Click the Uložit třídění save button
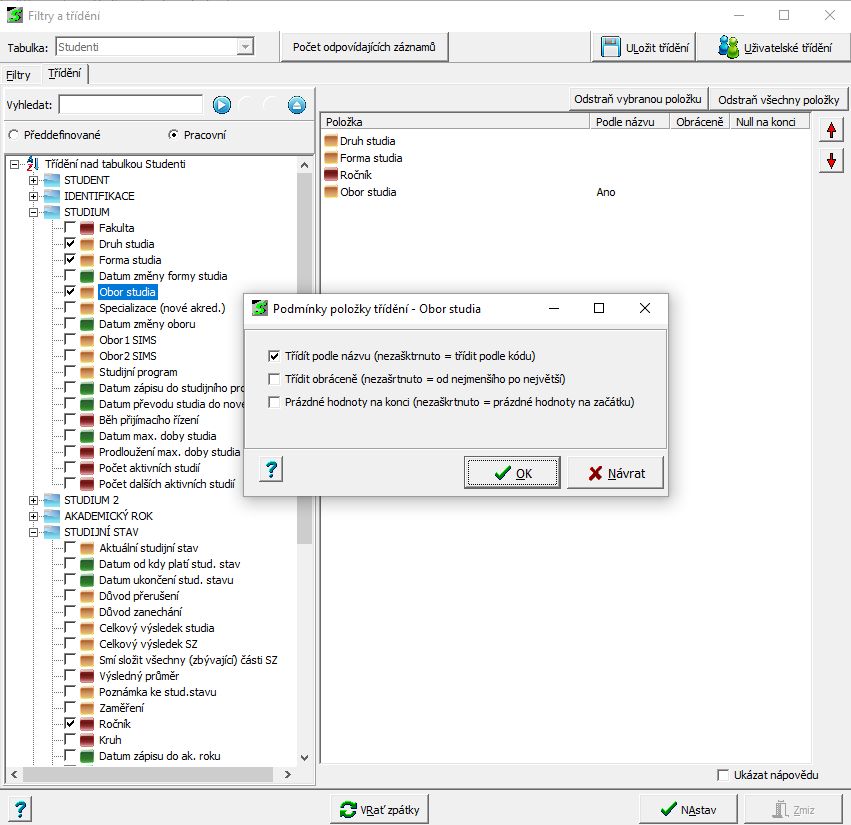This screenshot has width=851, height=825. (x=645, y=47)
